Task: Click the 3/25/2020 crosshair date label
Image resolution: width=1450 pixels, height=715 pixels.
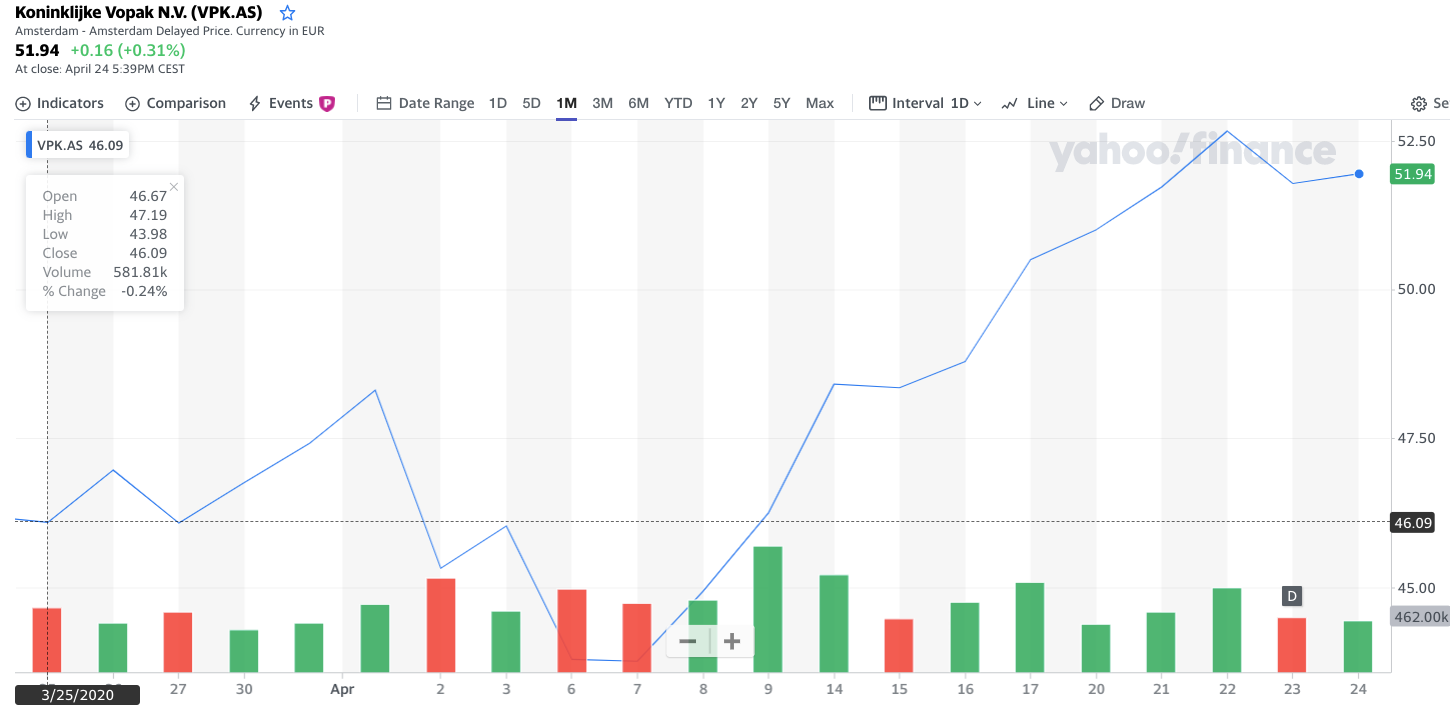Action: (78, 694)
